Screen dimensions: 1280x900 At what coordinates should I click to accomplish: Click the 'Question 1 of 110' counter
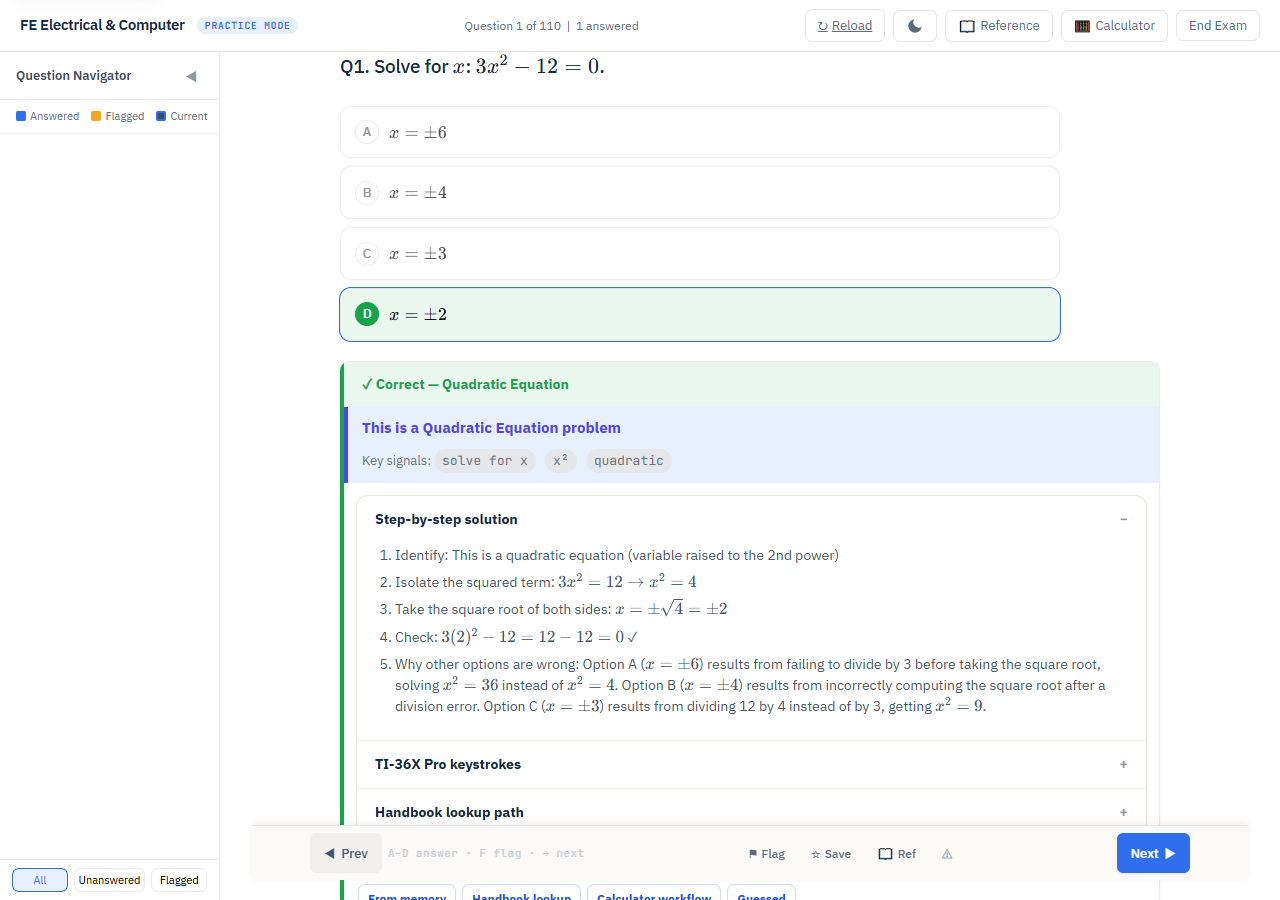[512, 26]
